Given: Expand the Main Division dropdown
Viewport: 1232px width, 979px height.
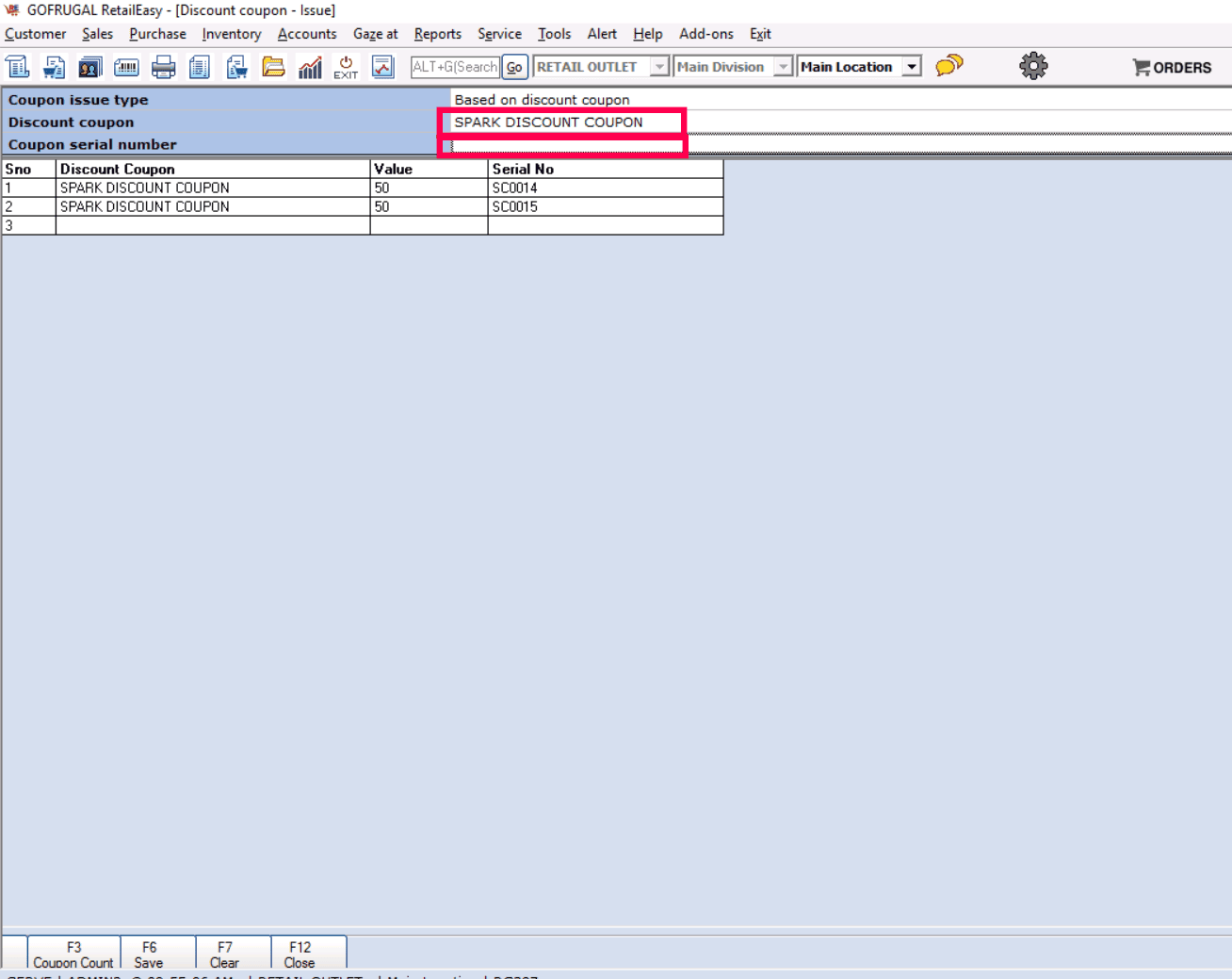Looking at the screenshot, I should [783, 67].
